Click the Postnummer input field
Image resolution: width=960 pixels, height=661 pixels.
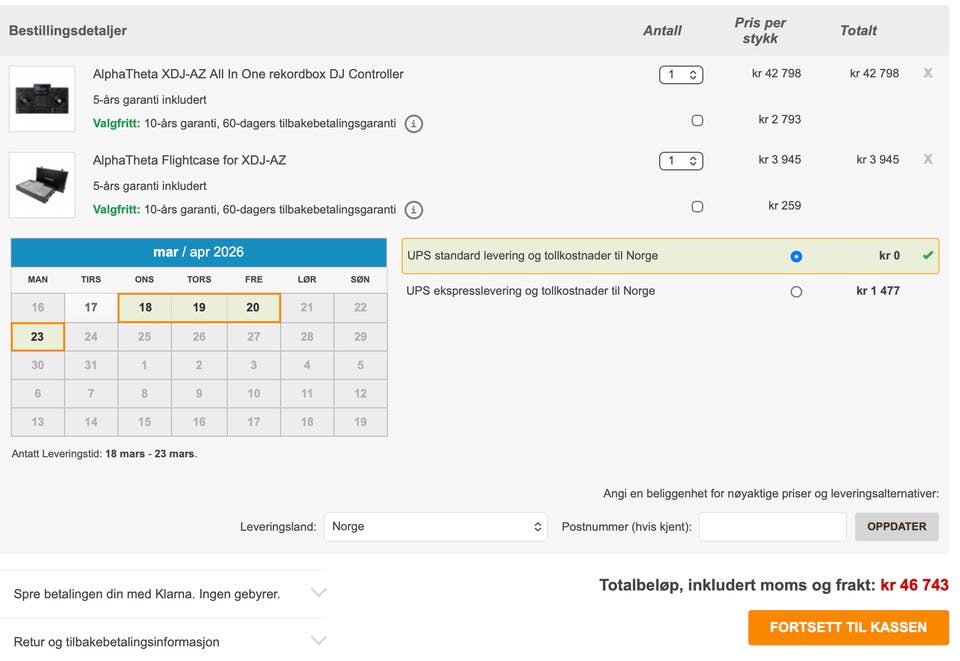(x=772, y=526)
